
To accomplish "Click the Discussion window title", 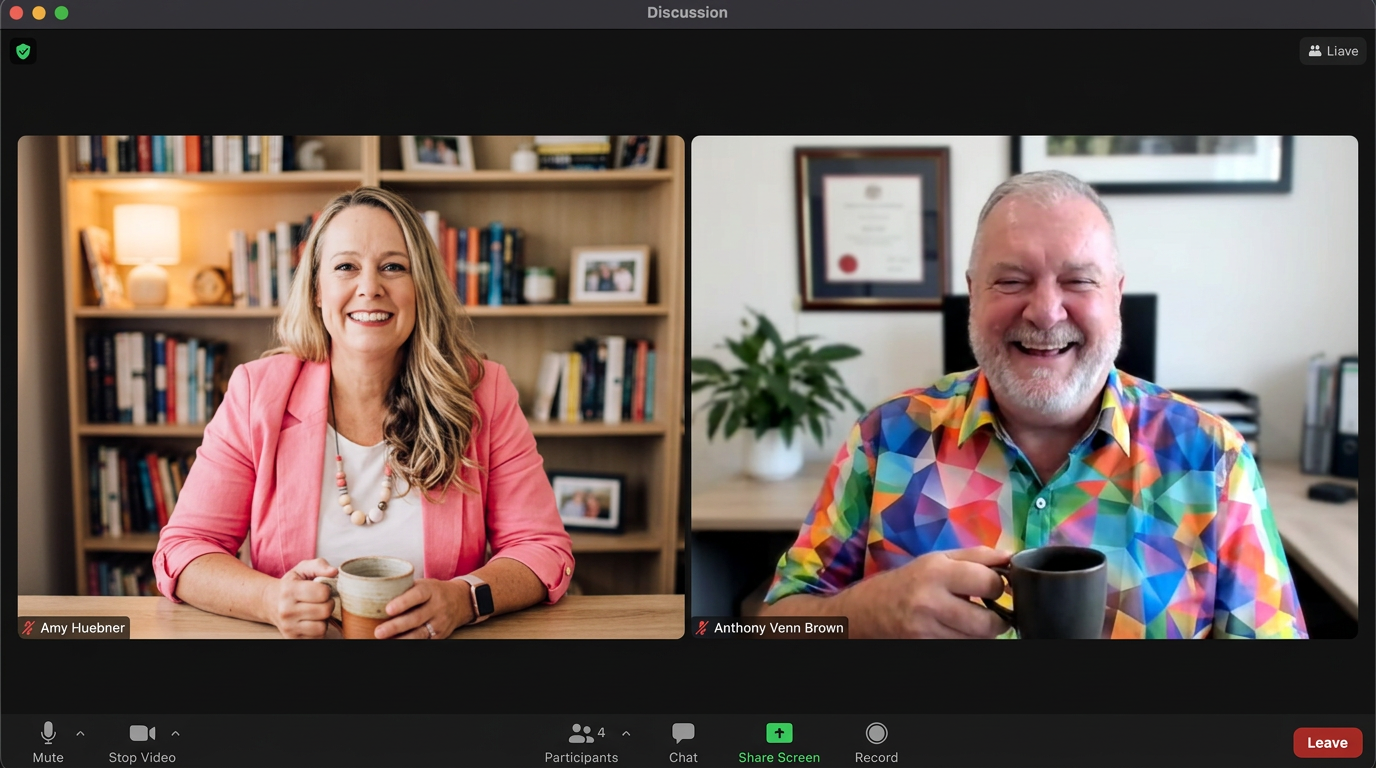I will (687, 13).
